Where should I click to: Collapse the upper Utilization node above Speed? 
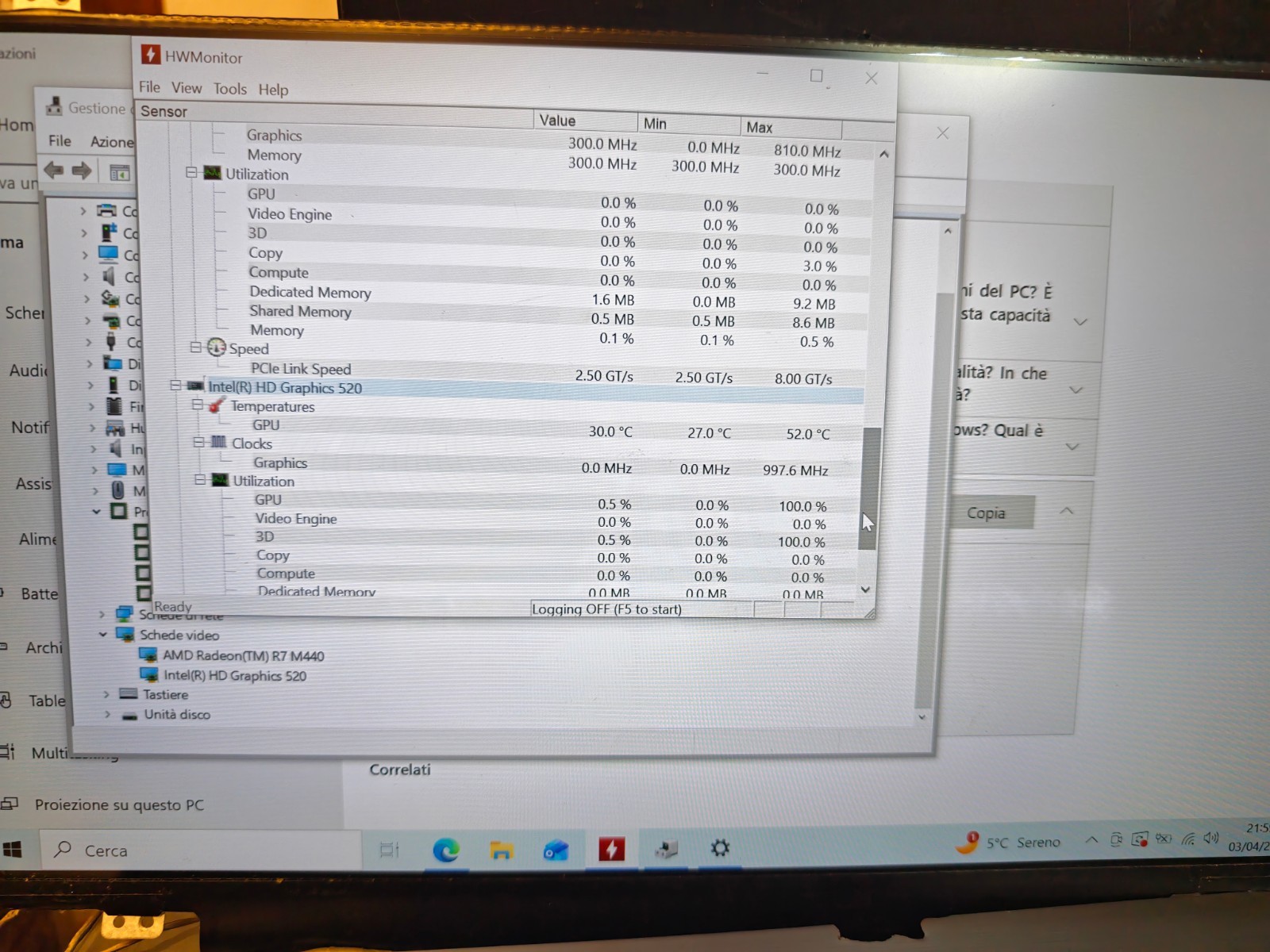coord(191,172)
